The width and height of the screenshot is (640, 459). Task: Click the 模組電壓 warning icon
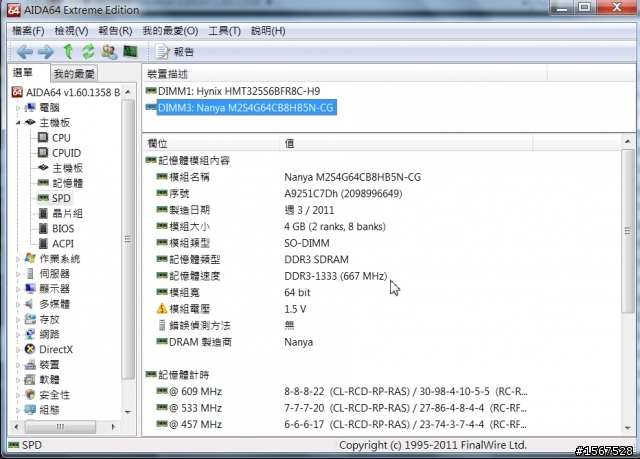click(162, 309)
